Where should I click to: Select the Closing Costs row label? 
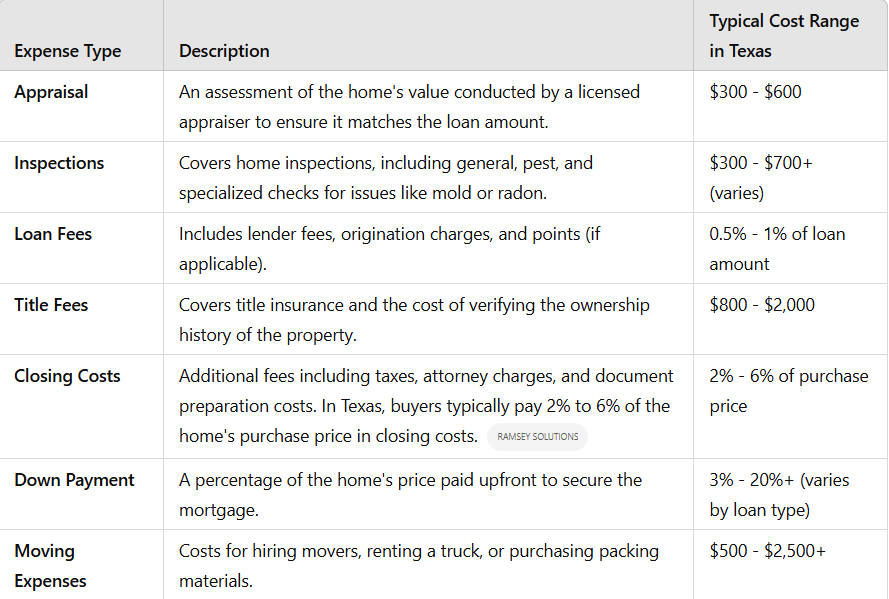click(67, 376)
